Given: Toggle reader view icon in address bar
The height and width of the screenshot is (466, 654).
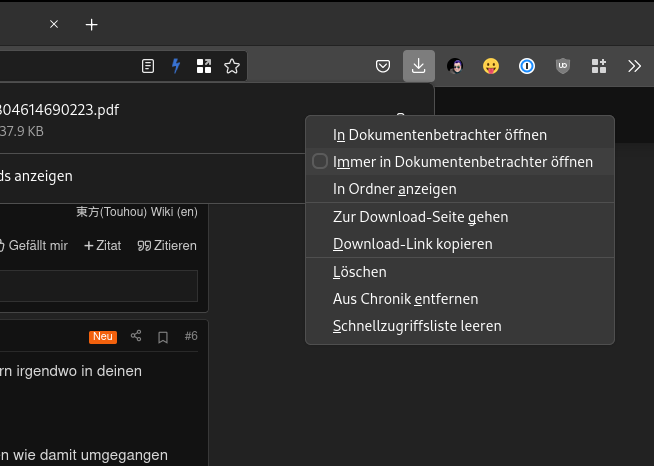Looking at the screenshot, I should 148,66.
